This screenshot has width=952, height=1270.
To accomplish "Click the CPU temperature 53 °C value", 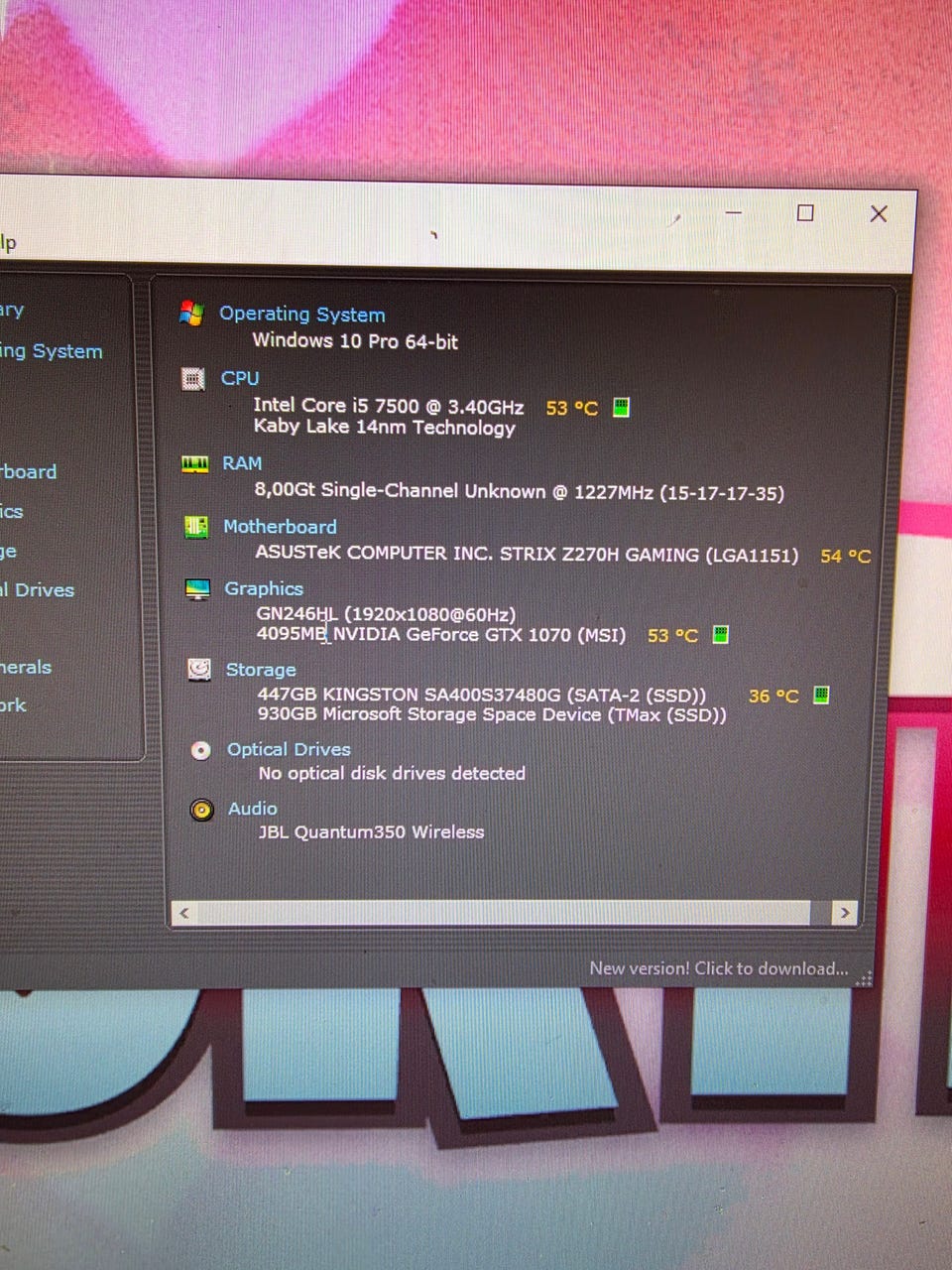I will (572, 408).
